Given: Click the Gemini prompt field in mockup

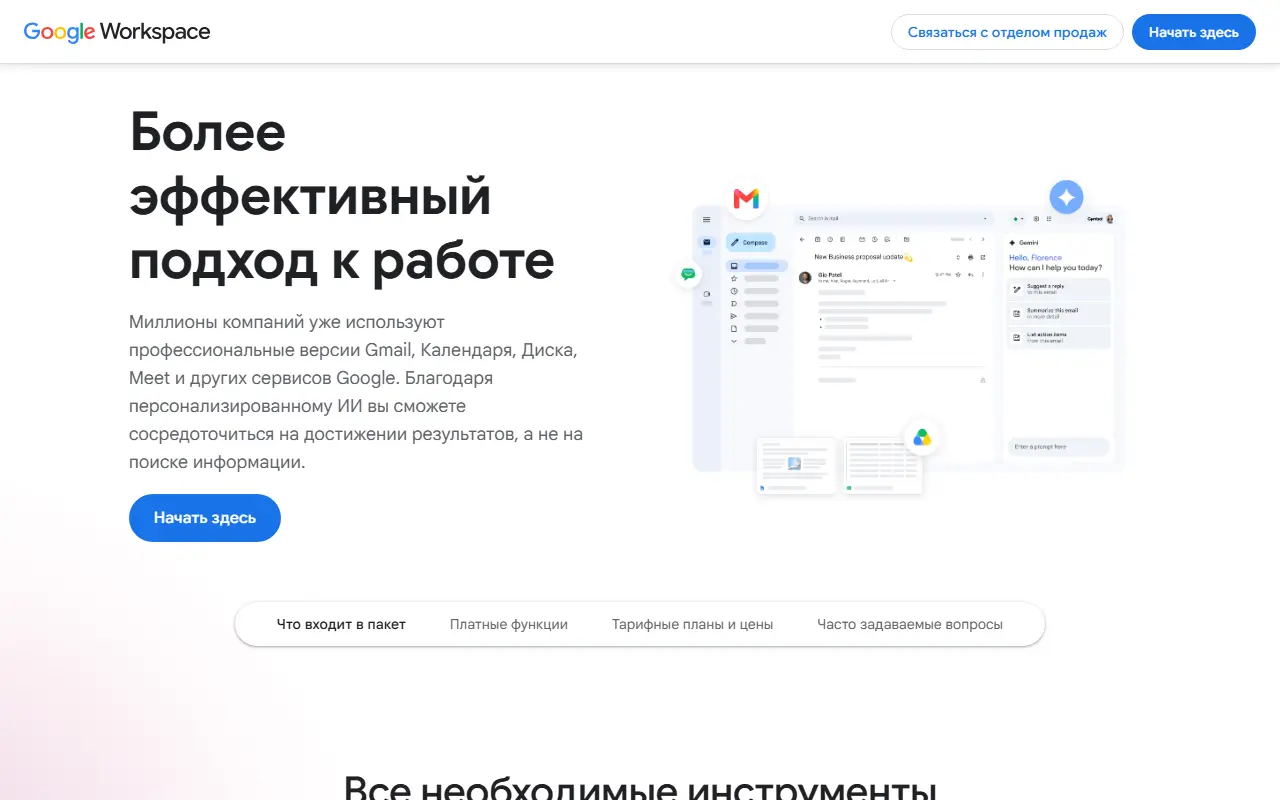Looking at the screenshot, I should click(1059, 447).
